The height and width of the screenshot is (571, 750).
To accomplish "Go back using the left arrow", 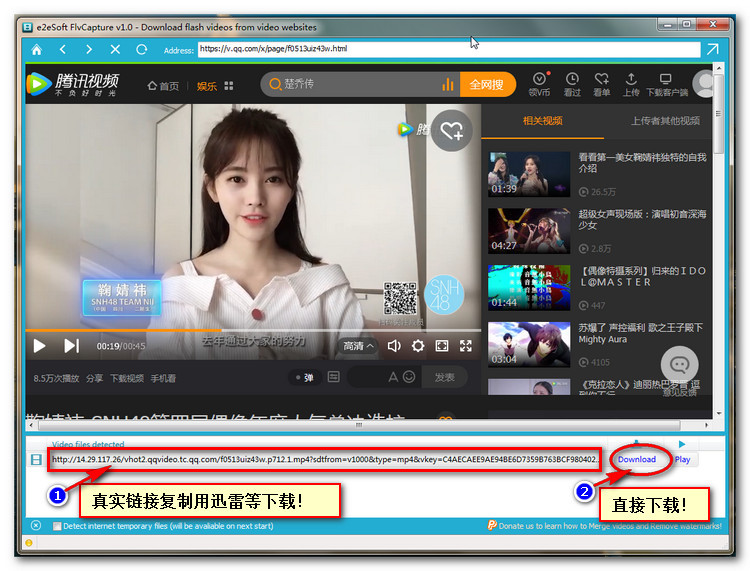I will tap(62, 49).
